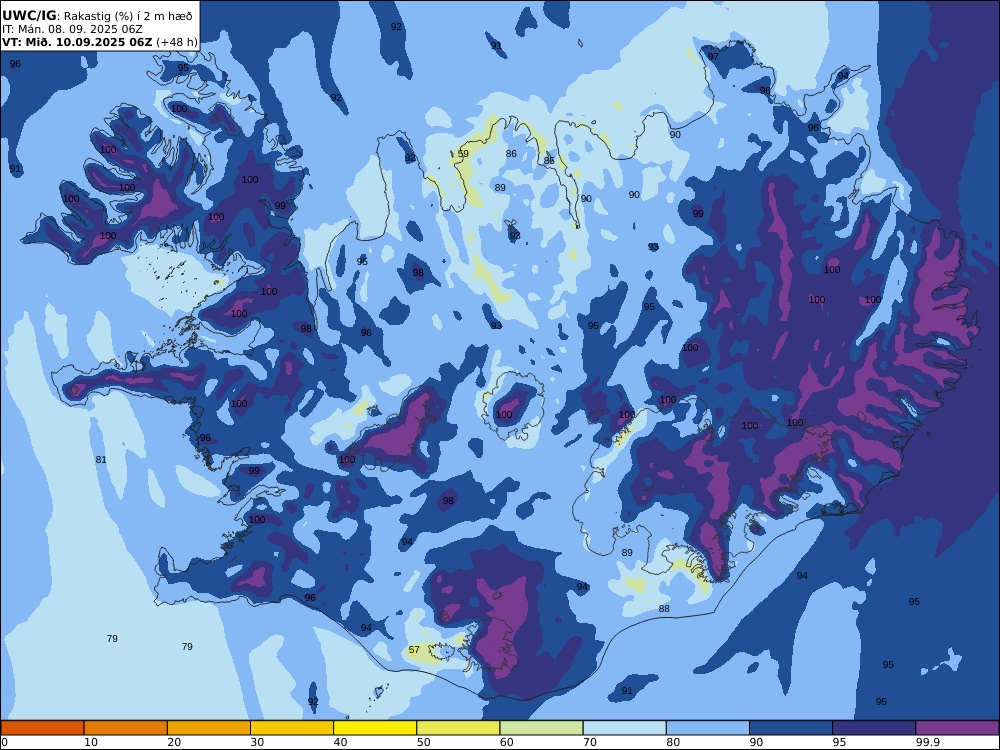This screenshot has width=1000, height=750.
Task: Select the bright yellow 40–50 legend swatch
Action: (375, 728)
